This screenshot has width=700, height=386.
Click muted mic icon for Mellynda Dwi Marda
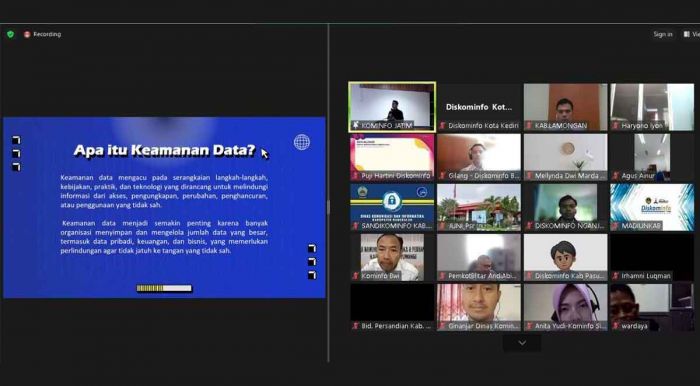point(529,176)
